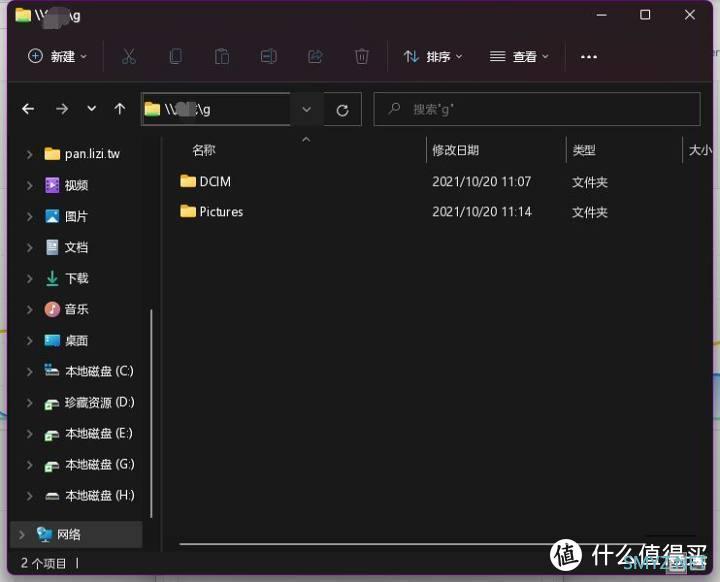Click the Delete trash can icon
720x582 pixels.
(362, 57)
